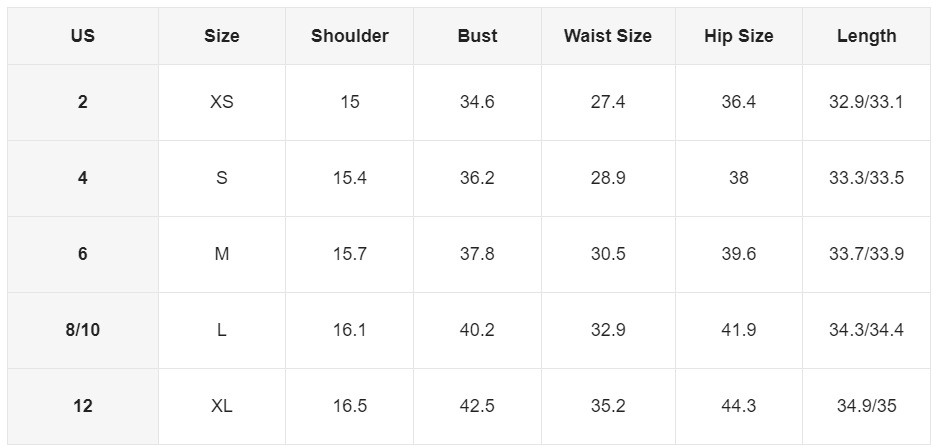Click the US column header
933x445 pixels.
pyautogui.click(x=83, y=36)
